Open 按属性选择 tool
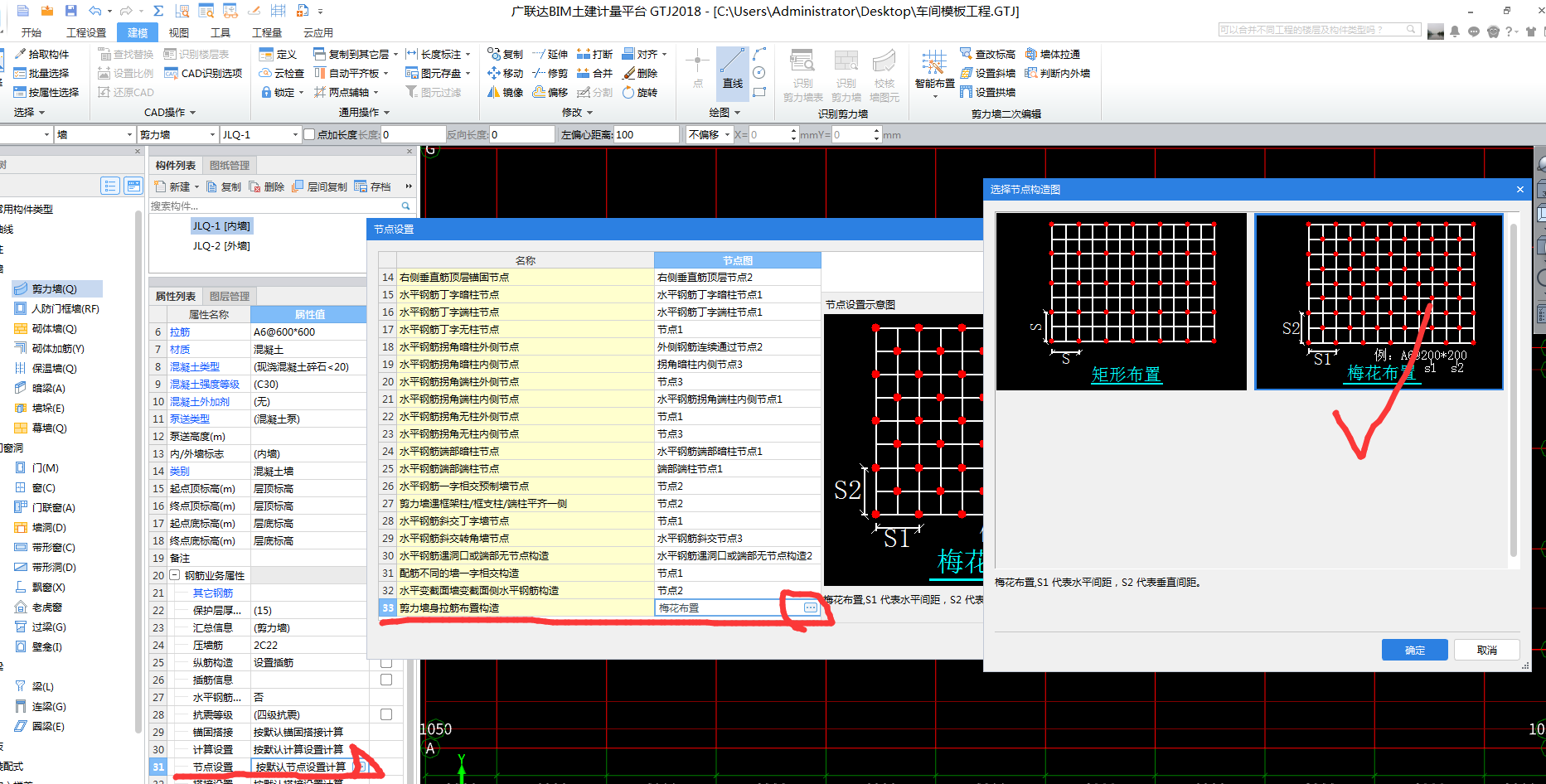Image resolution: width=1546 pixels, height=784 pixels. click(x=46, y=92)
